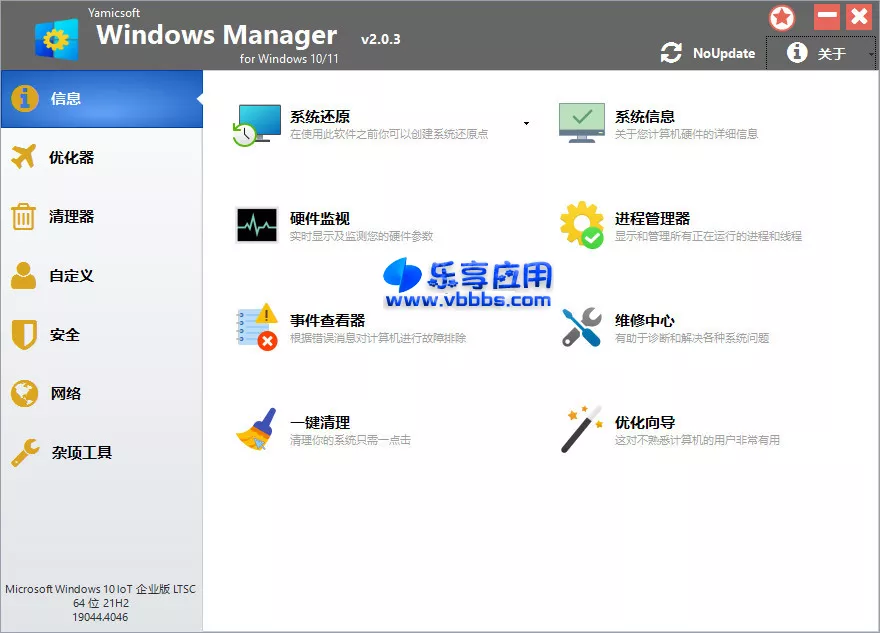Select the 优化器 airplane icon in sidebar
This screenshot has height=633, width=880.
click(22, 157)
